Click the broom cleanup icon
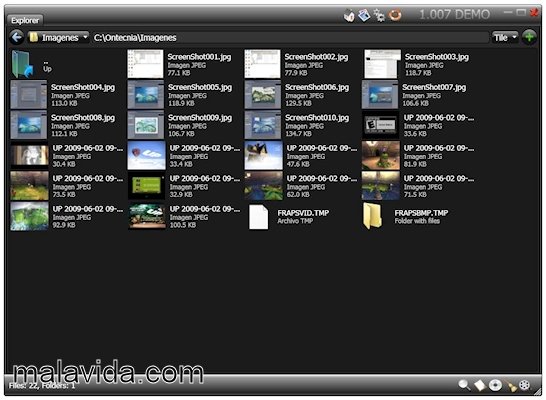The width and height of the screenshot is (546, 400). (x=511, y=386)
